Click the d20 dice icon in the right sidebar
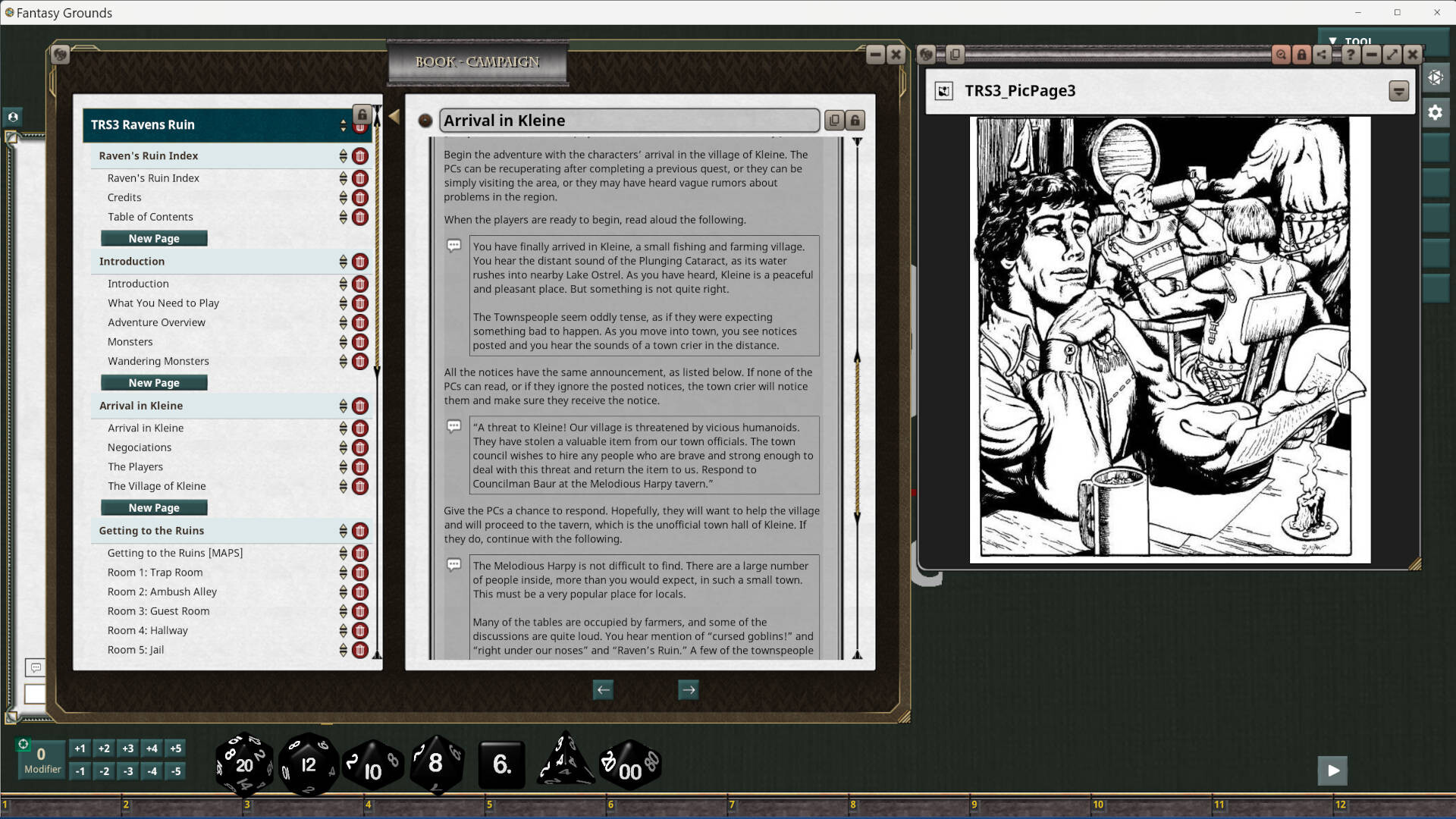The height and width of the screenshot is (819, 1456). coord(1436,77)
